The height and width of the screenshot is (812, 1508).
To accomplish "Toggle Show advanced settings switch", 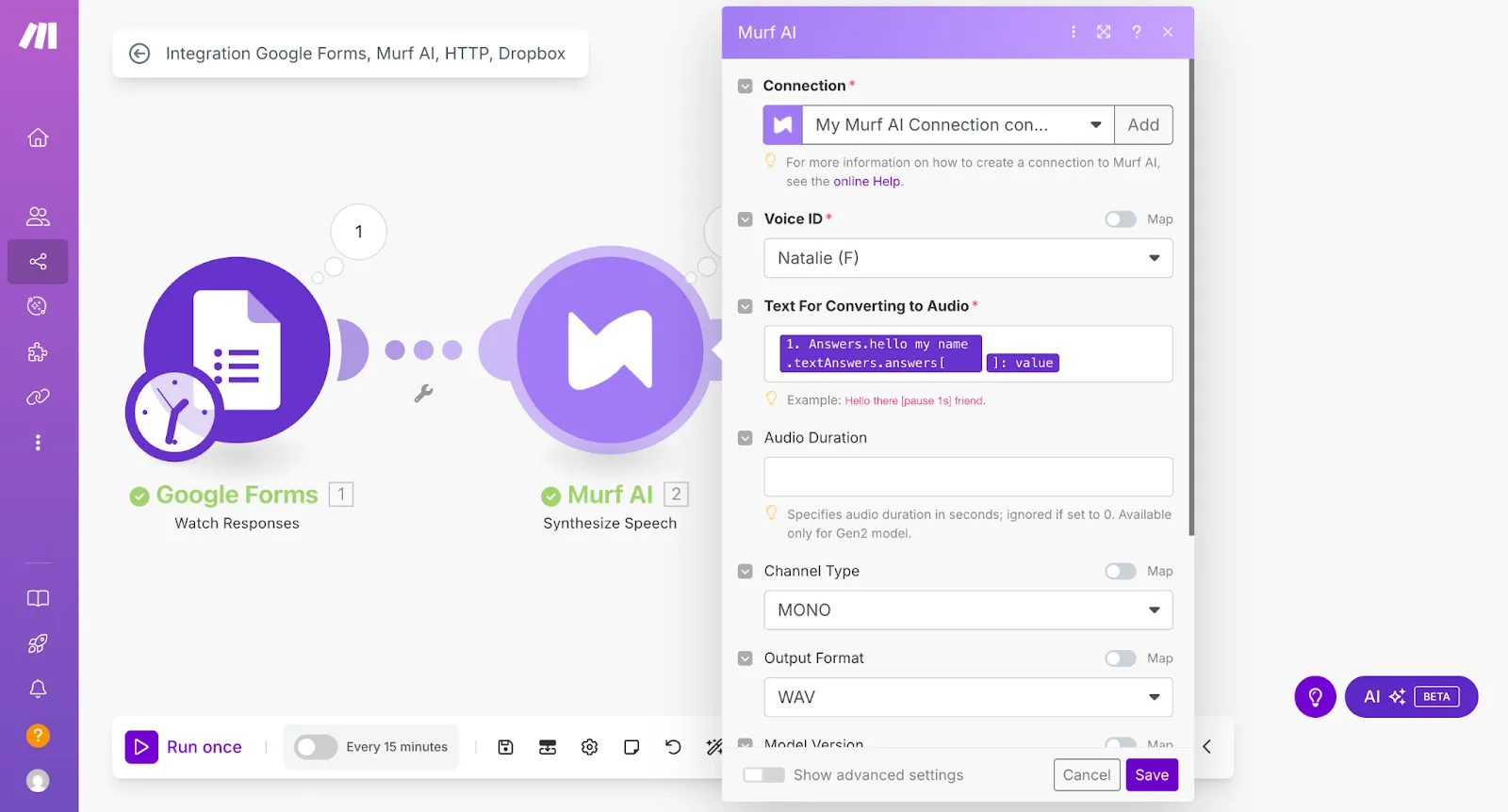I will coord(763,775).
